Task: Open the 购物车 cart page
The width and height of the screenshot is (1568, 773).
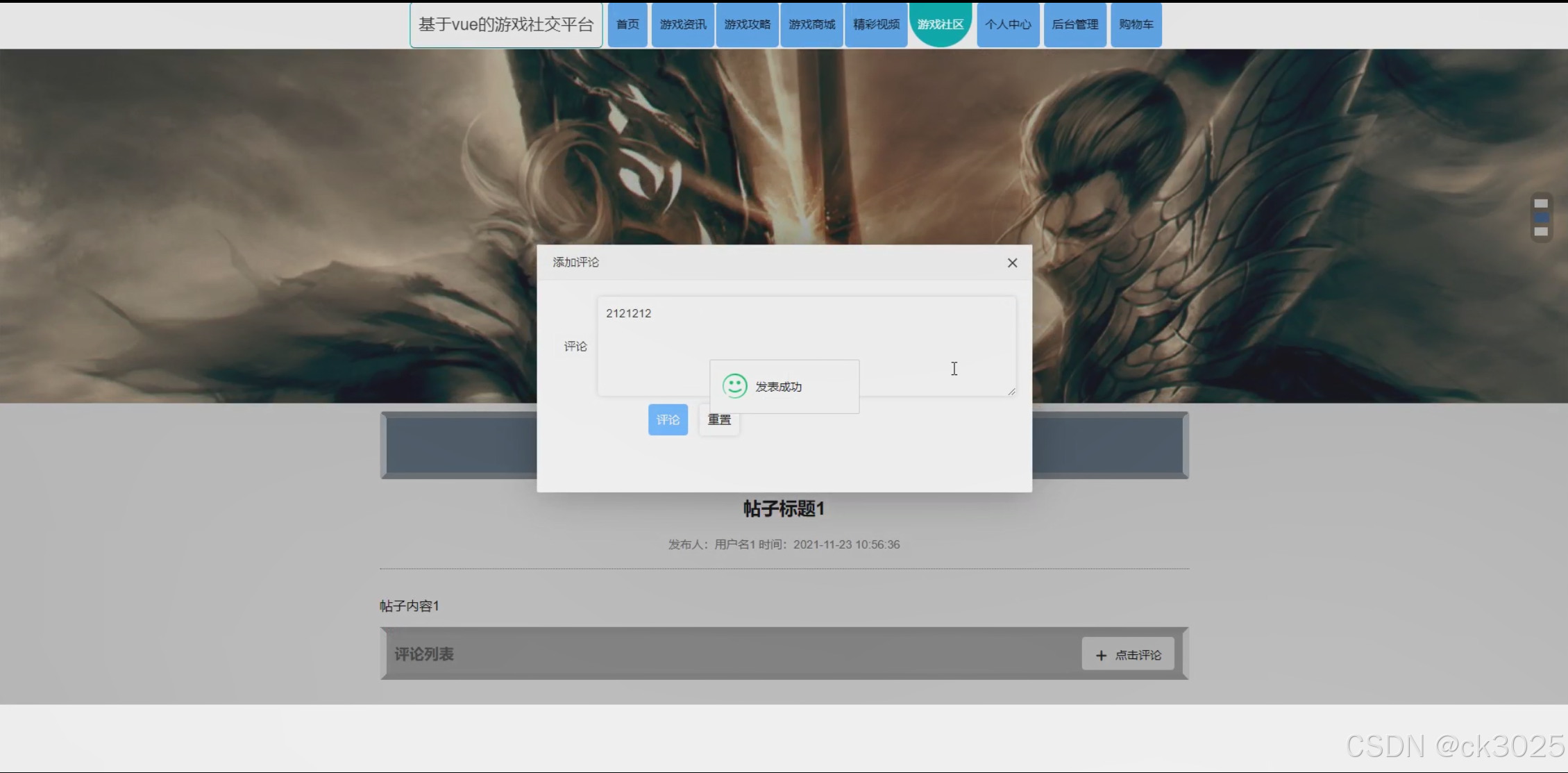Action: tap(1136, 24)
